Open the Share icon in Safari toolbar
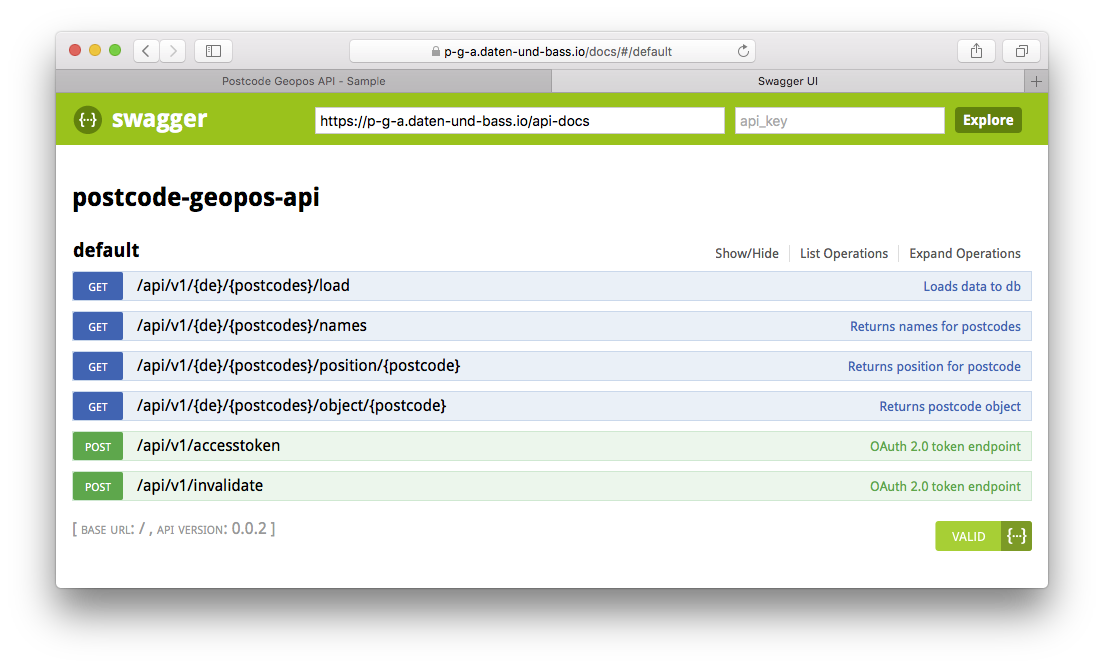Viewport: 1104px width, 668px height. coord(976,51)
